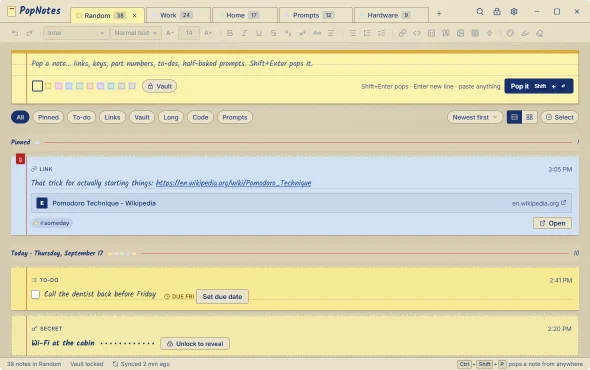Screen dimensions: 590x370
Task: Choose the teal note color swatch
Action: coord(111,86)
